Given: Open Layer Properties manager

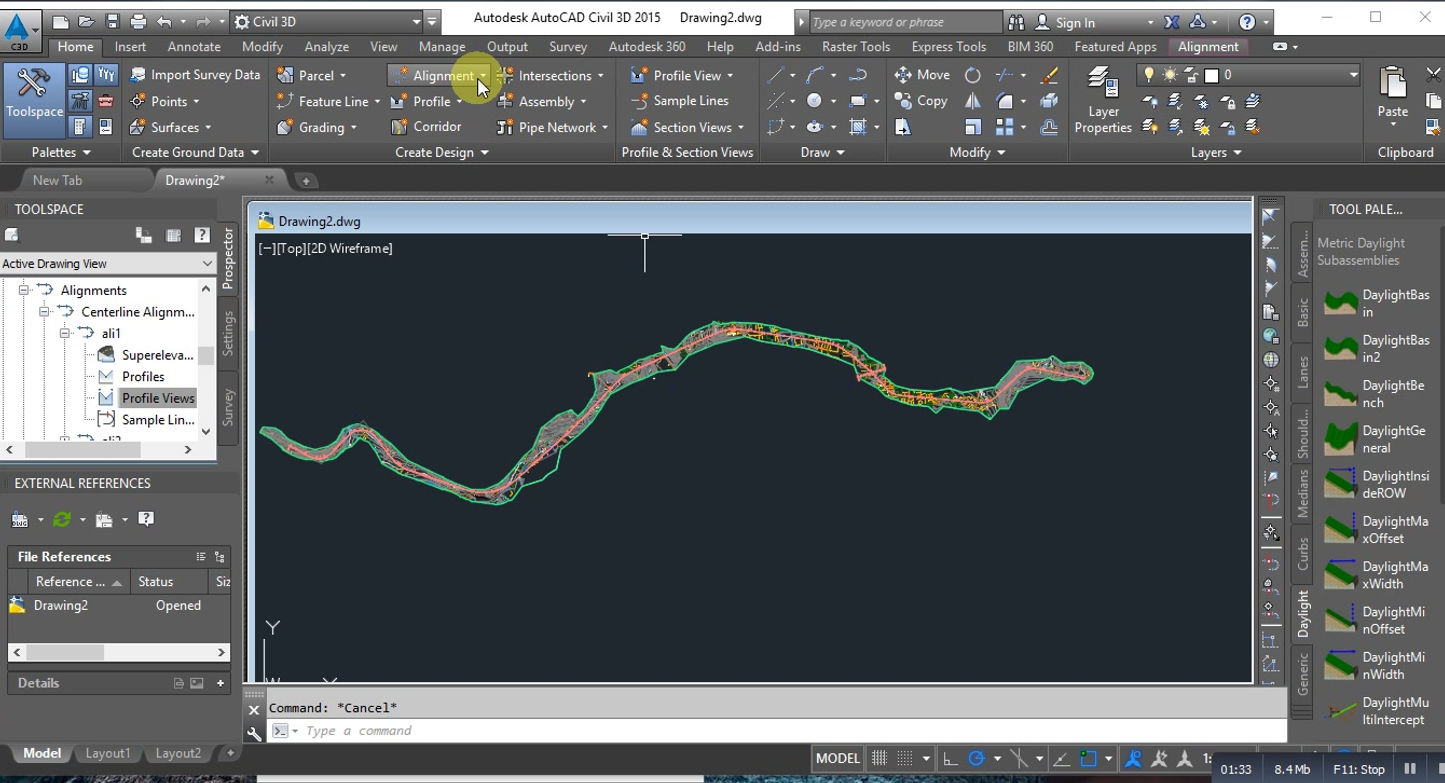Looking at the screenshot, I should point(1103,100).
